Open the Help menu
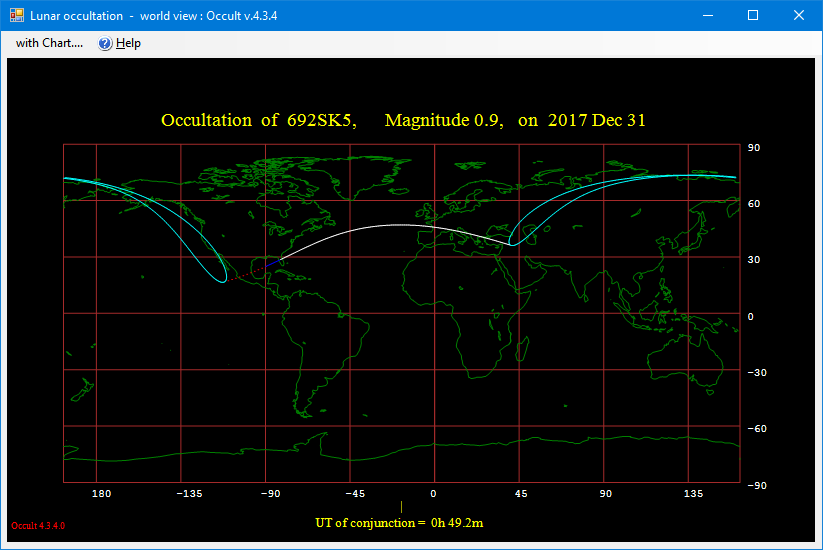Viewport: 823px width, 550px height. point(128,43)
